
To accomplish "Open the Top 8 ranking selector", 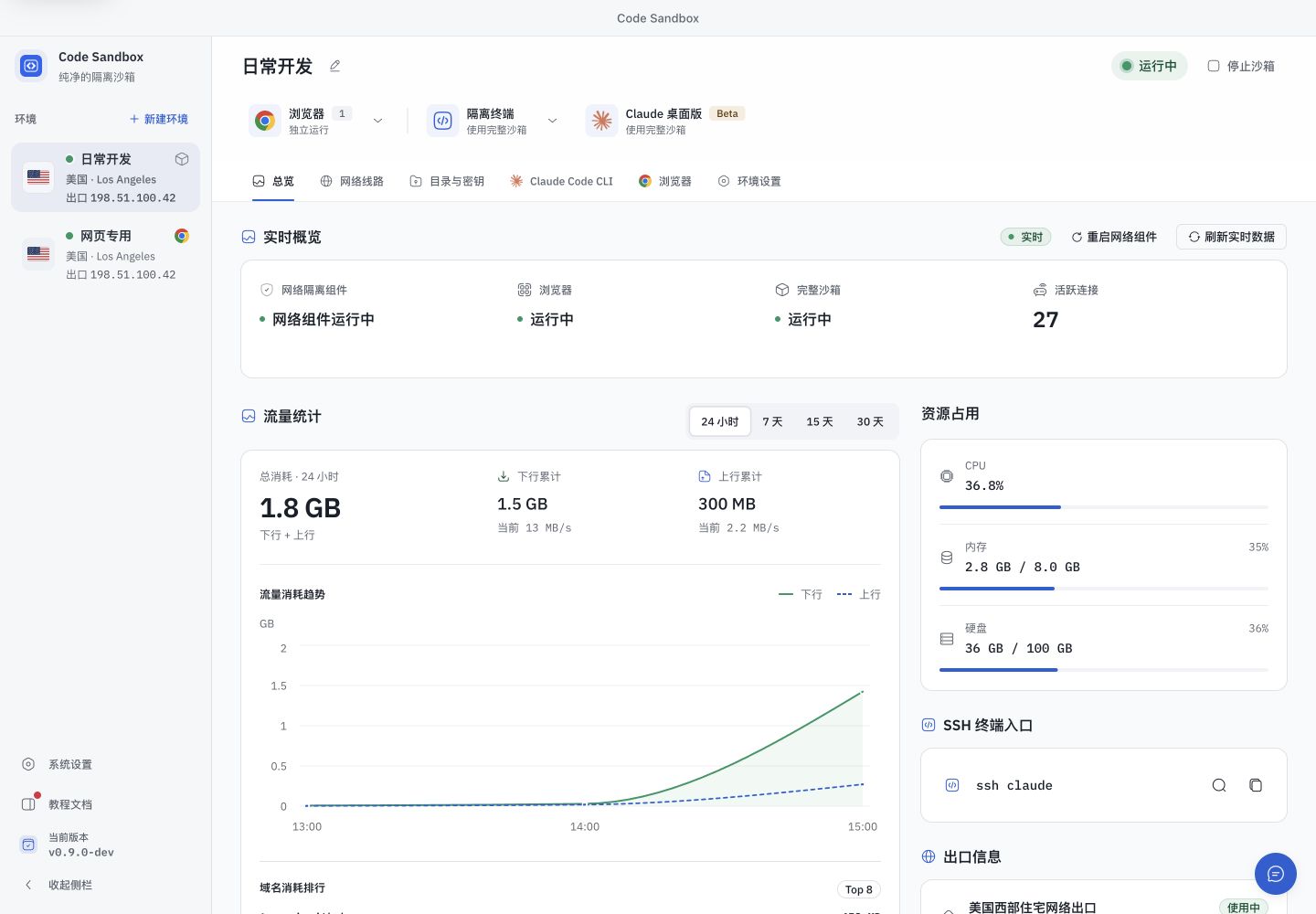I will pyautogui.click(x=859, y=889).
